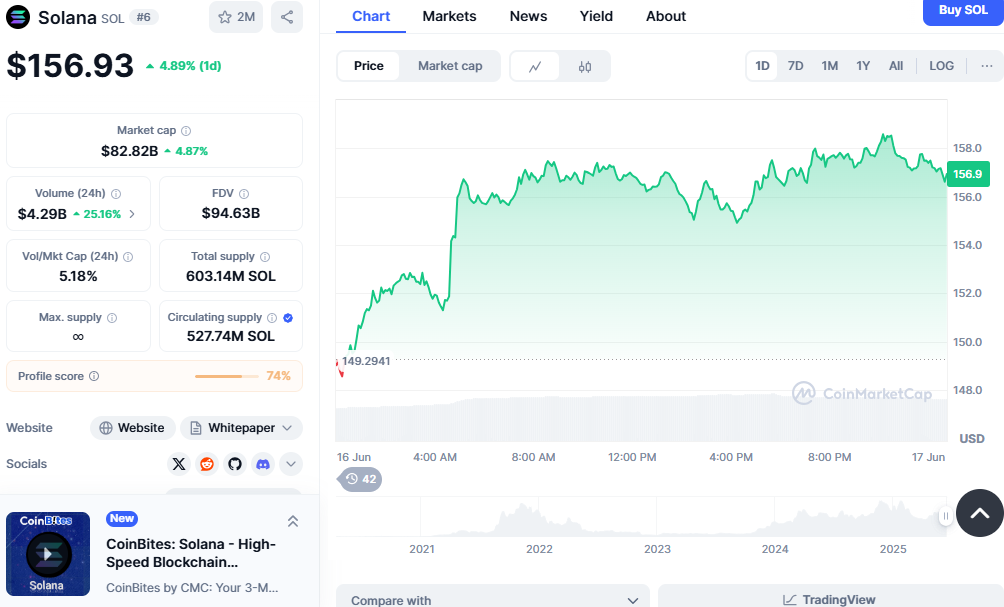This screenshot has width=1004, height=607.
Task: Switch to the About tab
Action: [666, 17]
